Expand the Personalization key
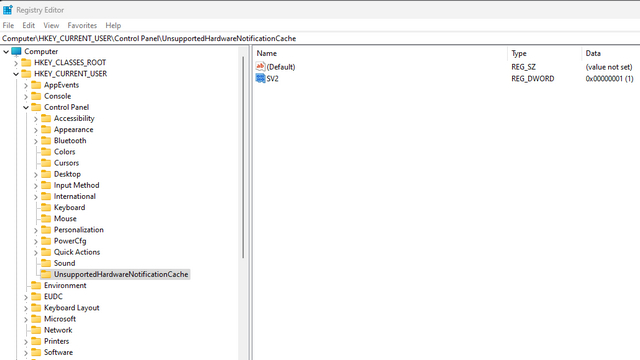Viewport: 640px width, 360px height. 36,230
